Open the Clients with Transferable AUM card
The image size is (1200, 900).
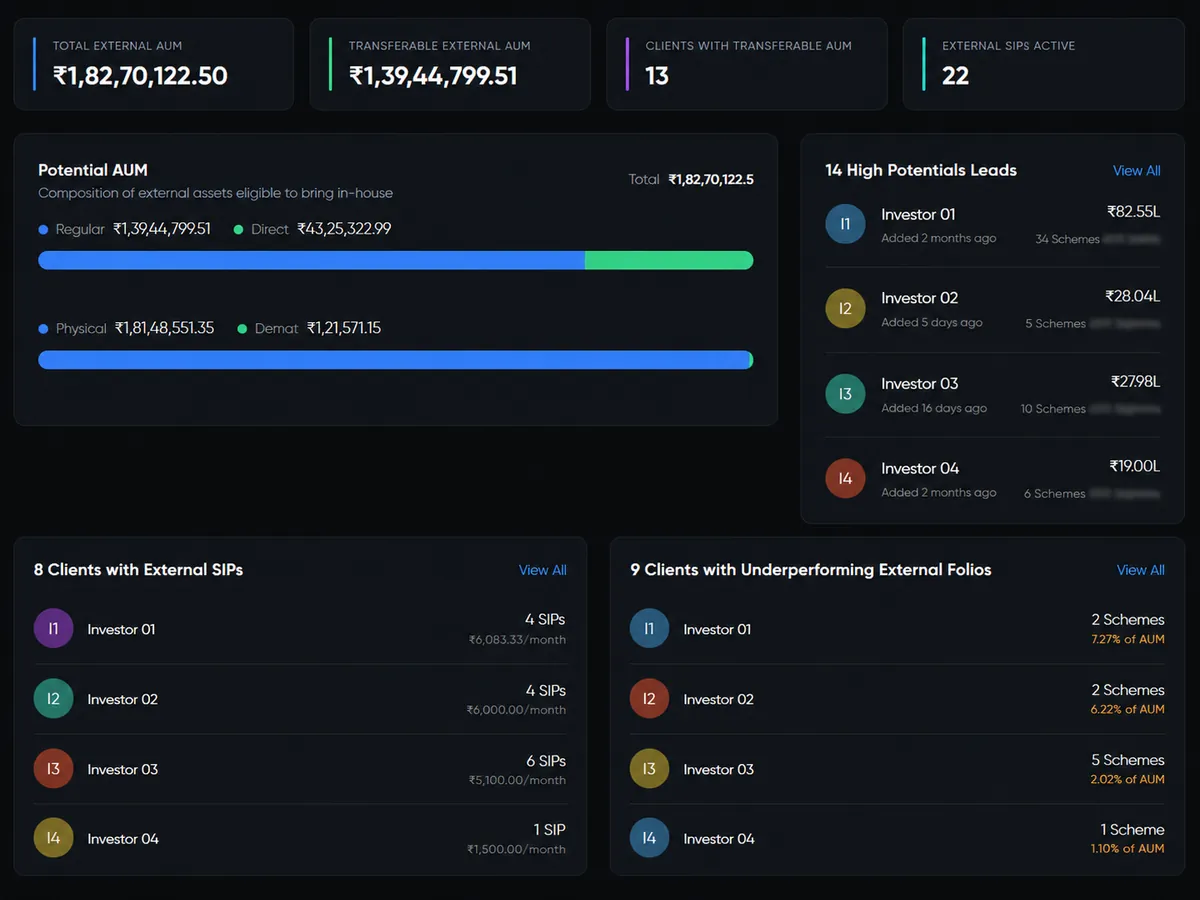(x=747, y=64)
